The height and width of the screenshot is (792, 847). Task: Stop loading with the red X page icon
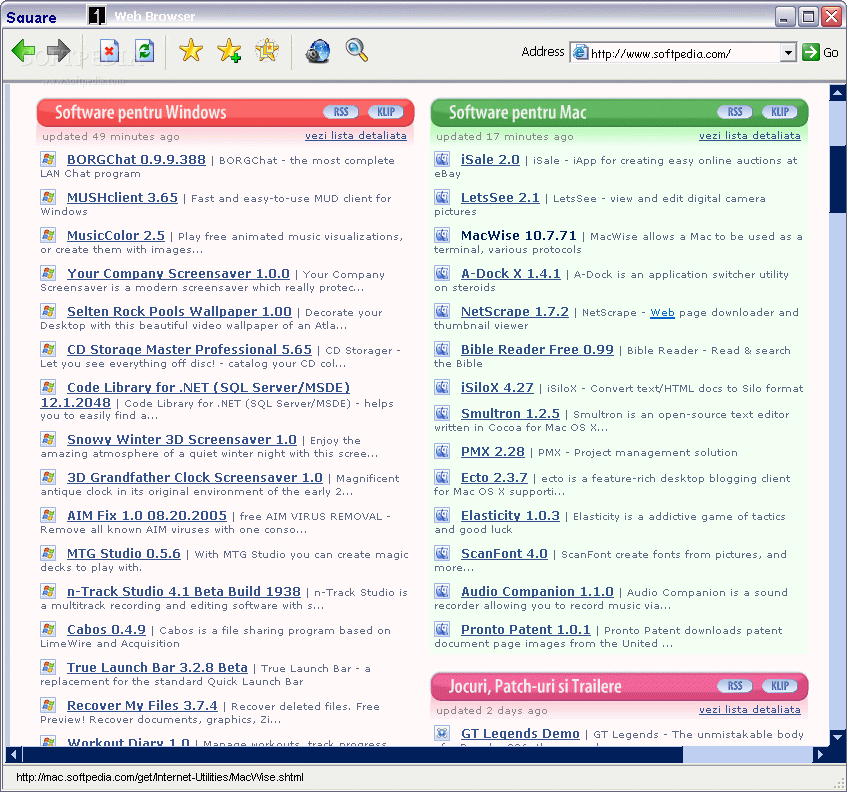pyautogui.click(x=109, y=51)
